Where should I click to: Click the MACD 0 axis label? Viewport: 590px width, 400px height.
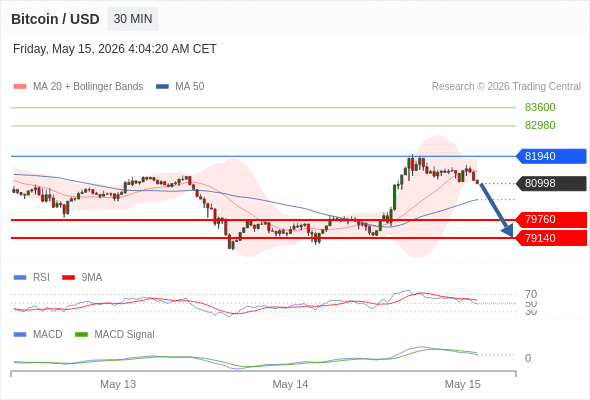[x=528, y=358]
